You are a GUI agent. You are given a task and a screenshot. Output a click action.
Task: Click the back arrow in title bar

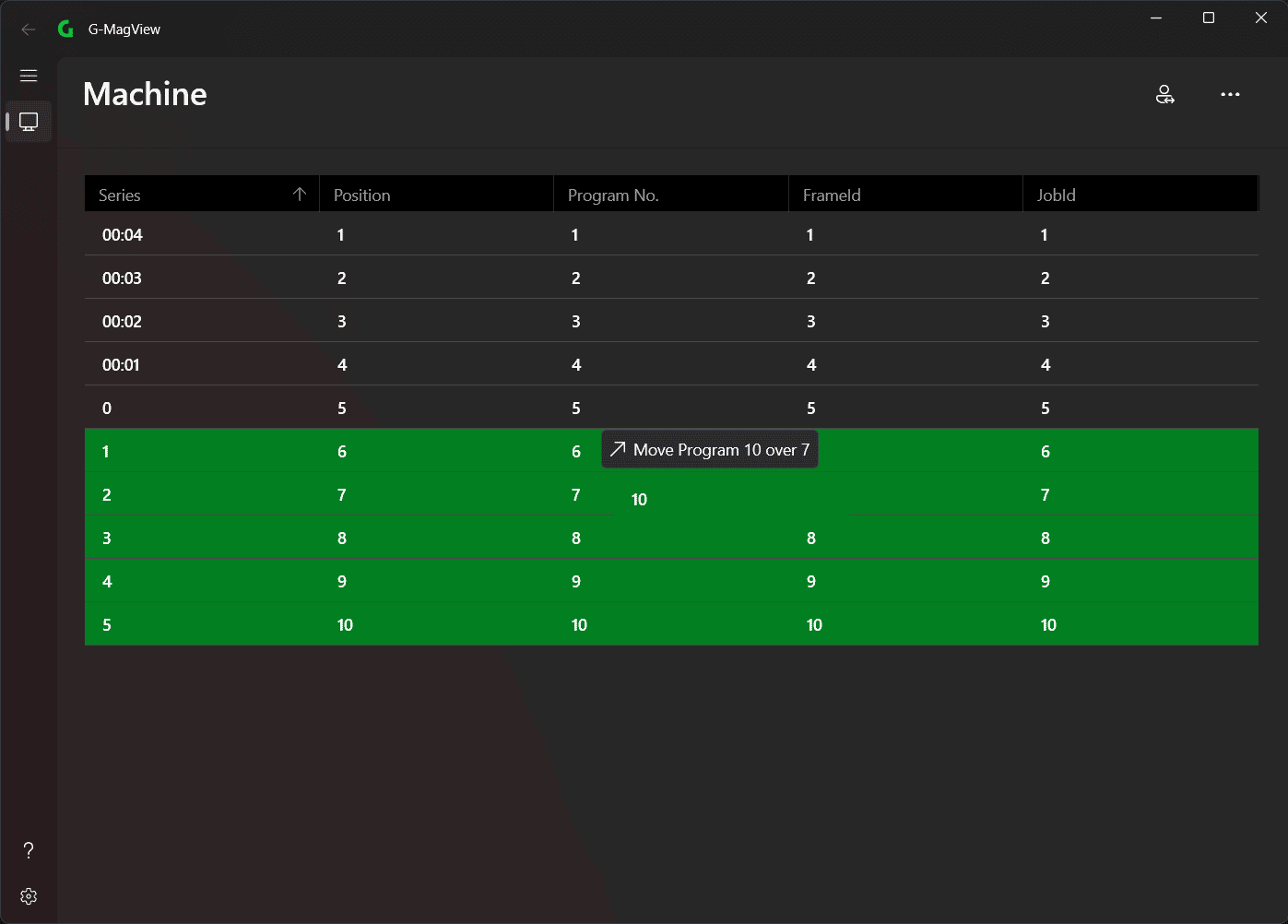pyautogui.click(x=29, y=30)
